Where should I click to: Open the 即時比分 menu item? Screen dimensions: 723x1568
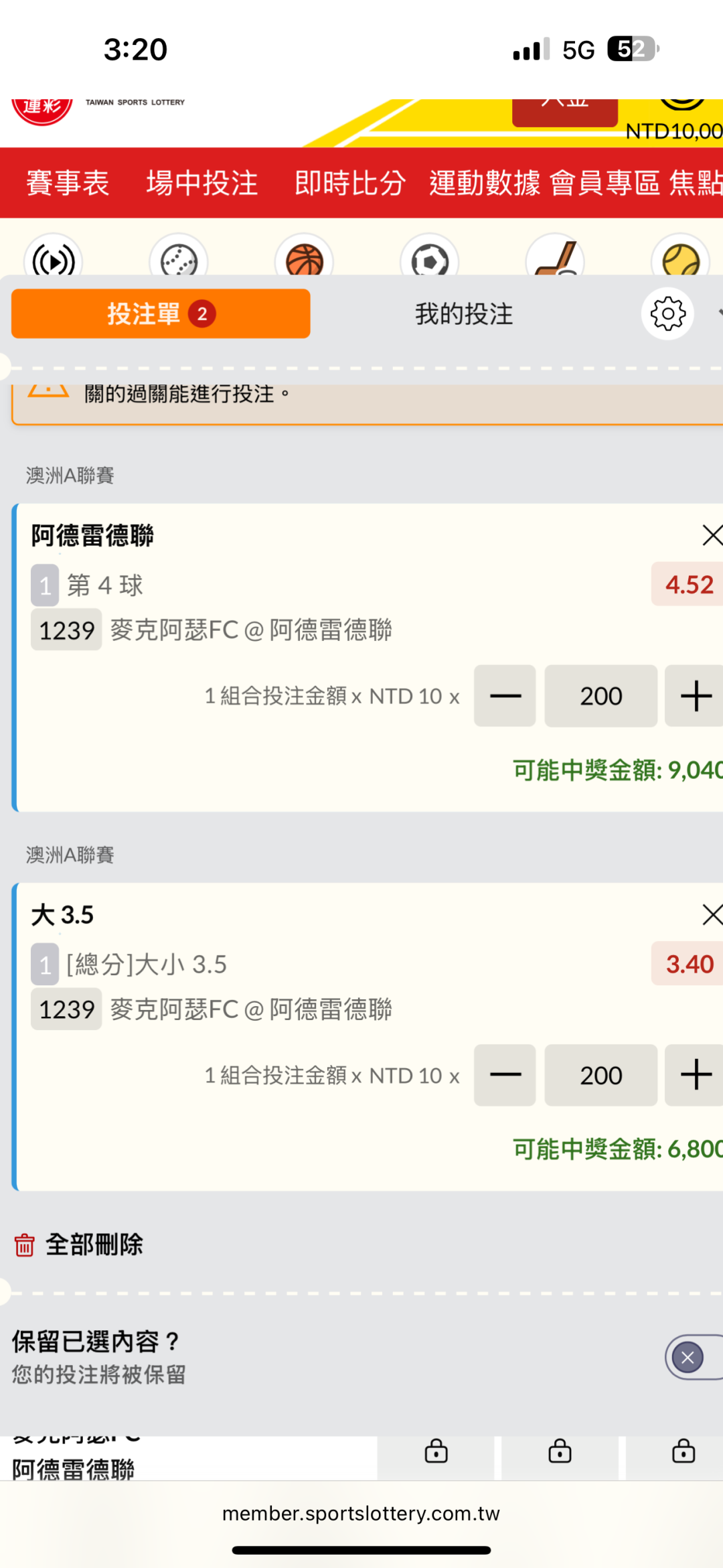[x=350, y=183]
